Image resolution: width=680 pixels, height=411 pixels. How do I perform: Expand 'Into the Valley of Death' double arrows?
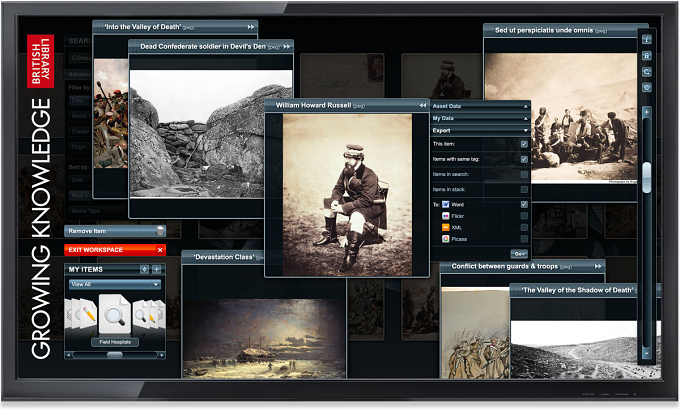[251, 27]
